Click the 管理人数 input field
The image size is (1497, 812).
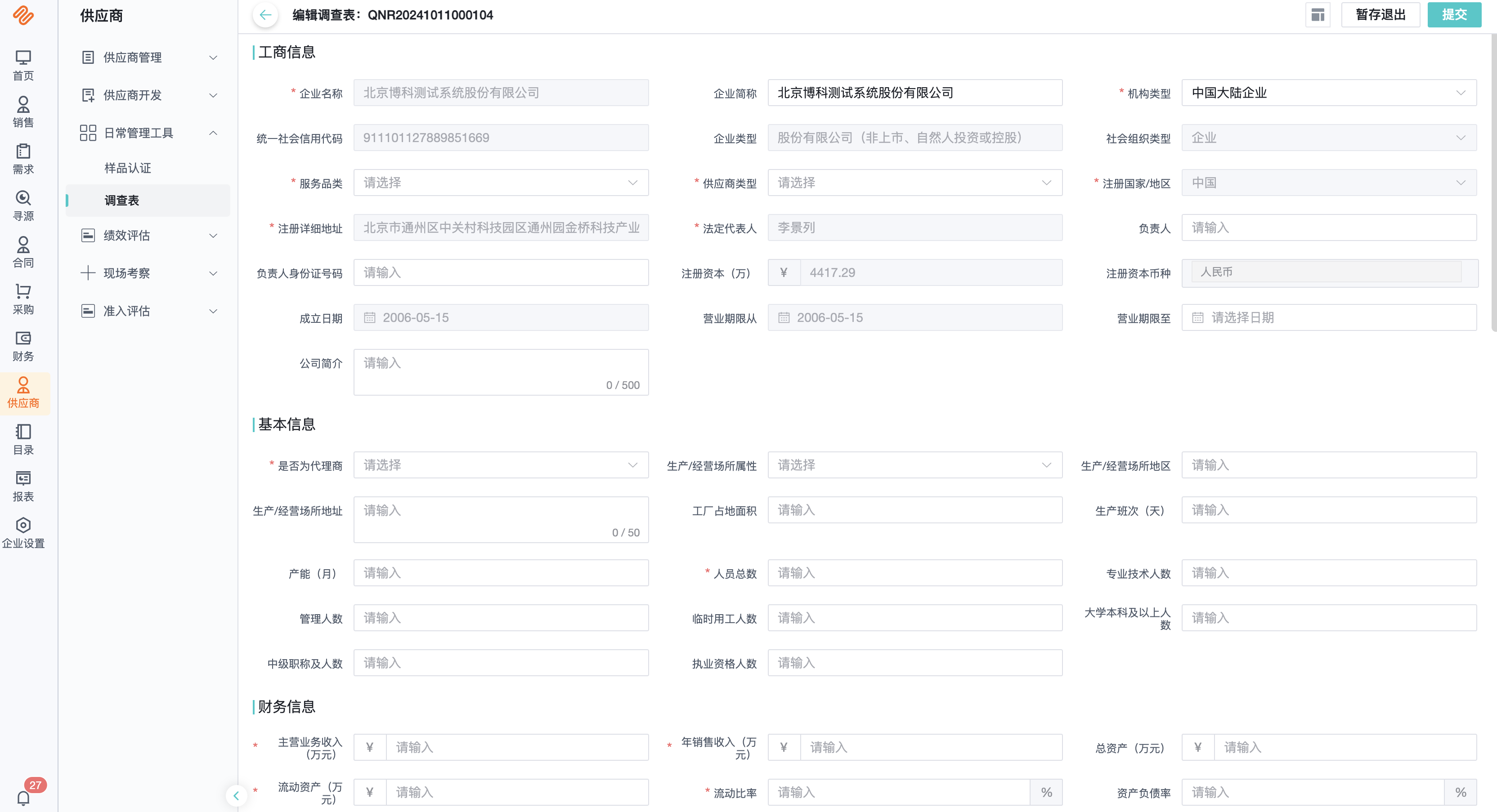click(x=501, y=618)
